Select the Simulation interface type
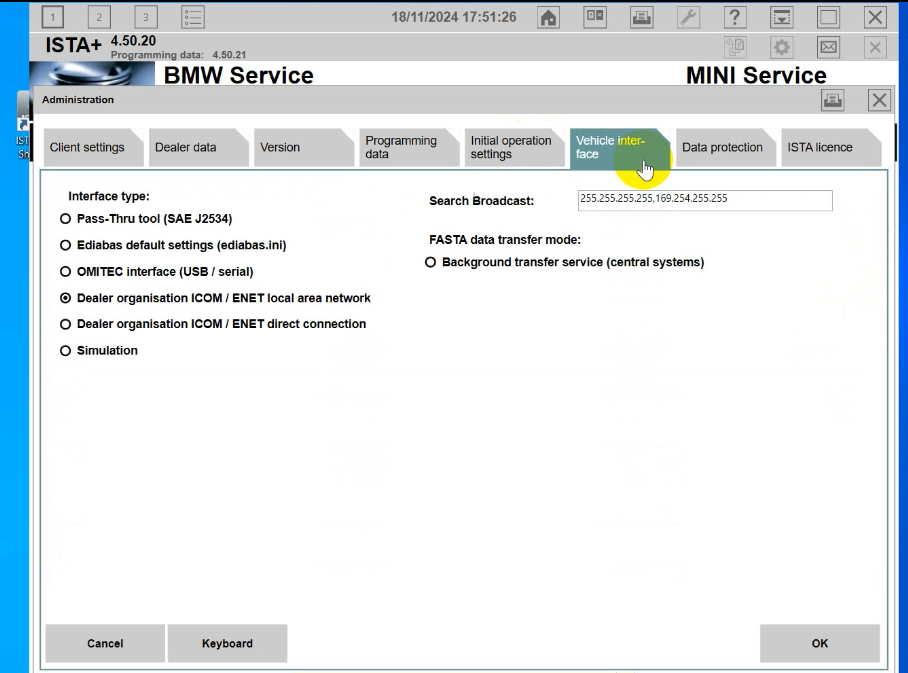Screen dimensions: 908x673 99,351
